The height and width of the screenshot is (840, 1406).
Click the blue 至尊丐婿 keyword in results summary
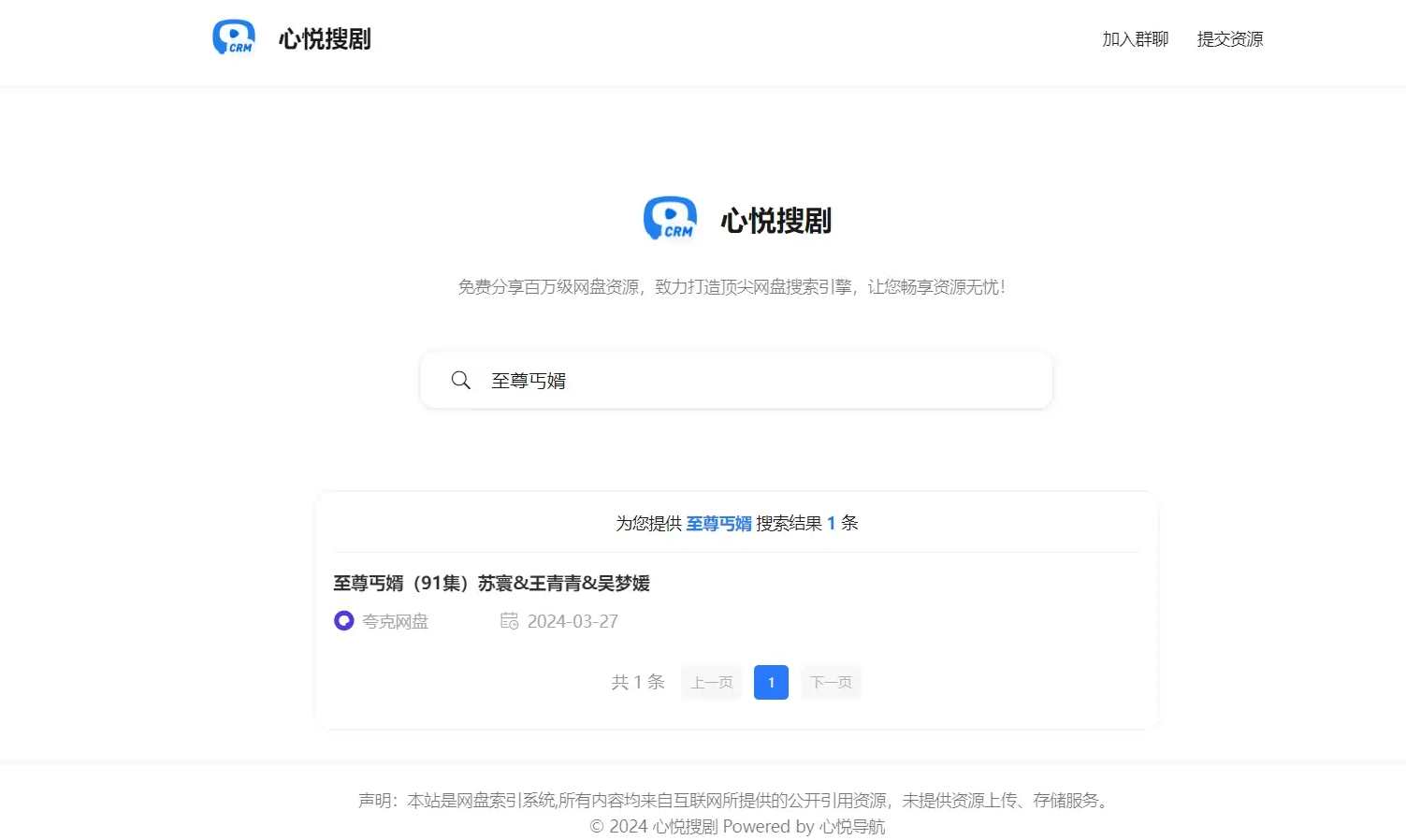tap(718, 524)
